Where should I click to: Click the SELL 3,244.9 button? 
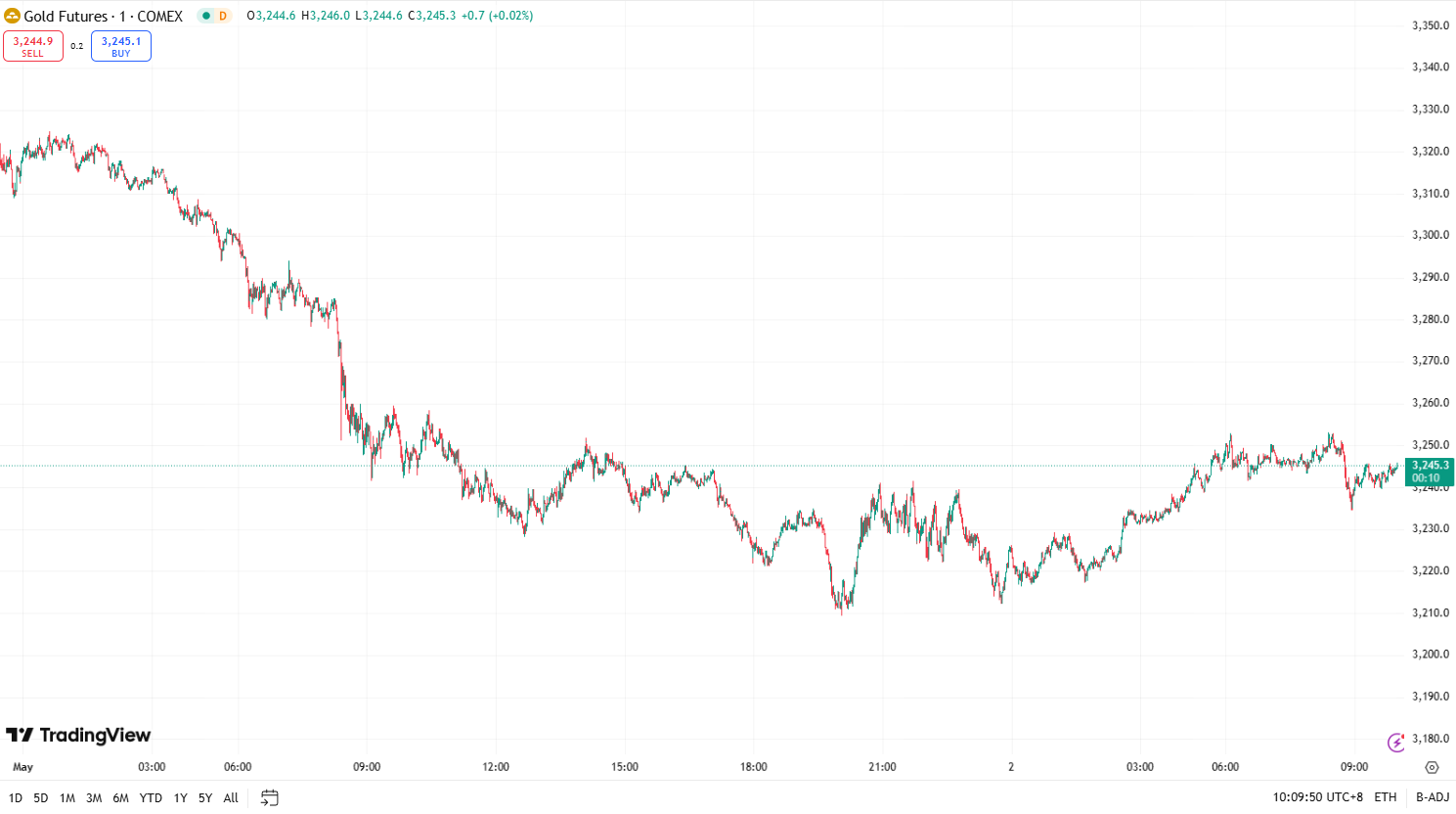tap(33, 46)
